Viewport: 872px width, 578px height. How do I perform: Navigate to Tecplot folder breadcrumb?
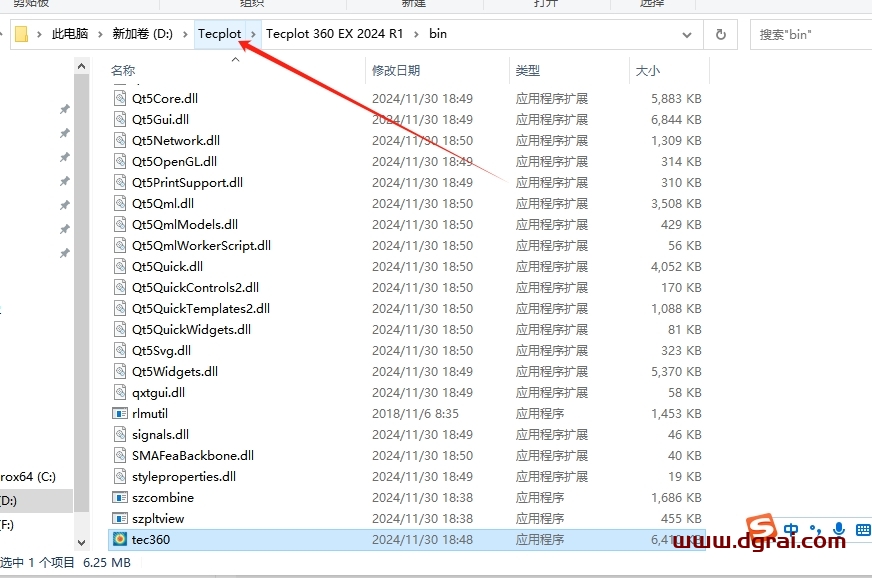(220, 34)
